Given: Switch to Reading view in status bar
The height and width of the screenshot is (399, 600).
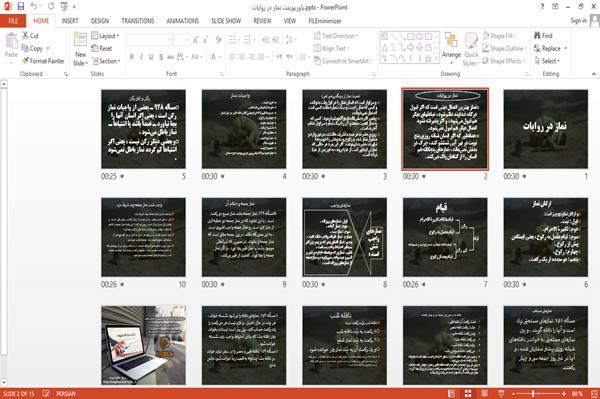Looking at the screenshot, I should (484, 394).
